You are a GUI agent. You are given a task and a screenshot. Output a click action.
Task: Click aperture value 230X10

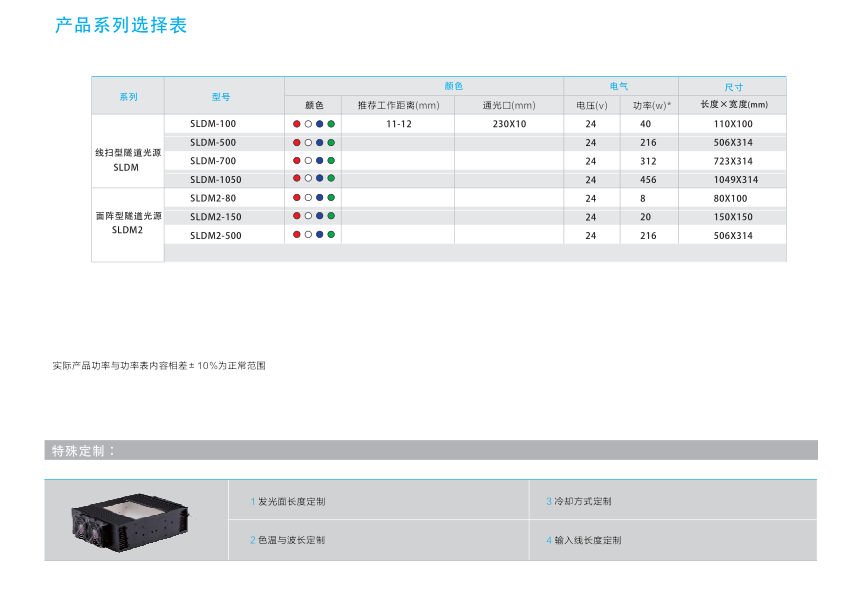[x=509, y=124]
